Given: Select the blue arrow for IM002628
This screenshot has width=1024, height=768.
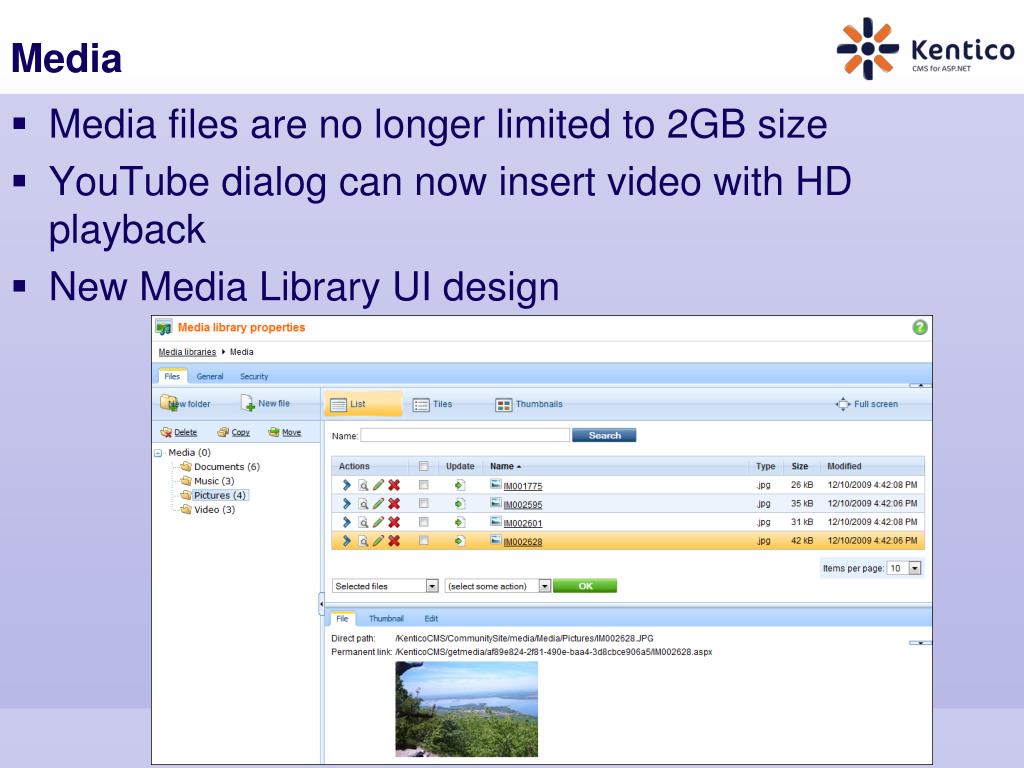Looking at the screenshot, I should tap(347, 541).
